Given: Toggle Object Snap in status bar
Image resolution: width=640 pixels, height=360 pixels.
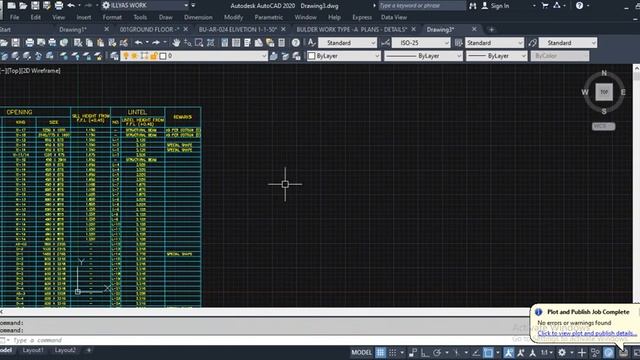Looking at the screenshot, I should tap(488, 353).
